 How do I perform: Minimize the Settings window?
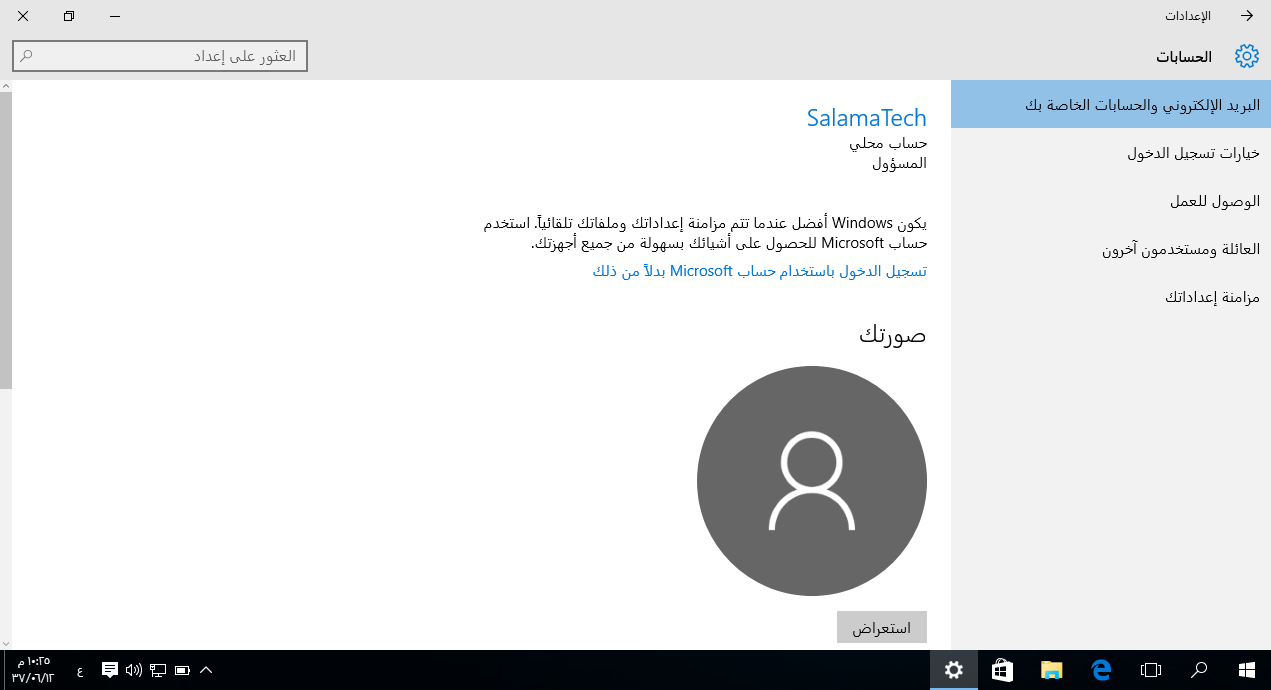115,16
